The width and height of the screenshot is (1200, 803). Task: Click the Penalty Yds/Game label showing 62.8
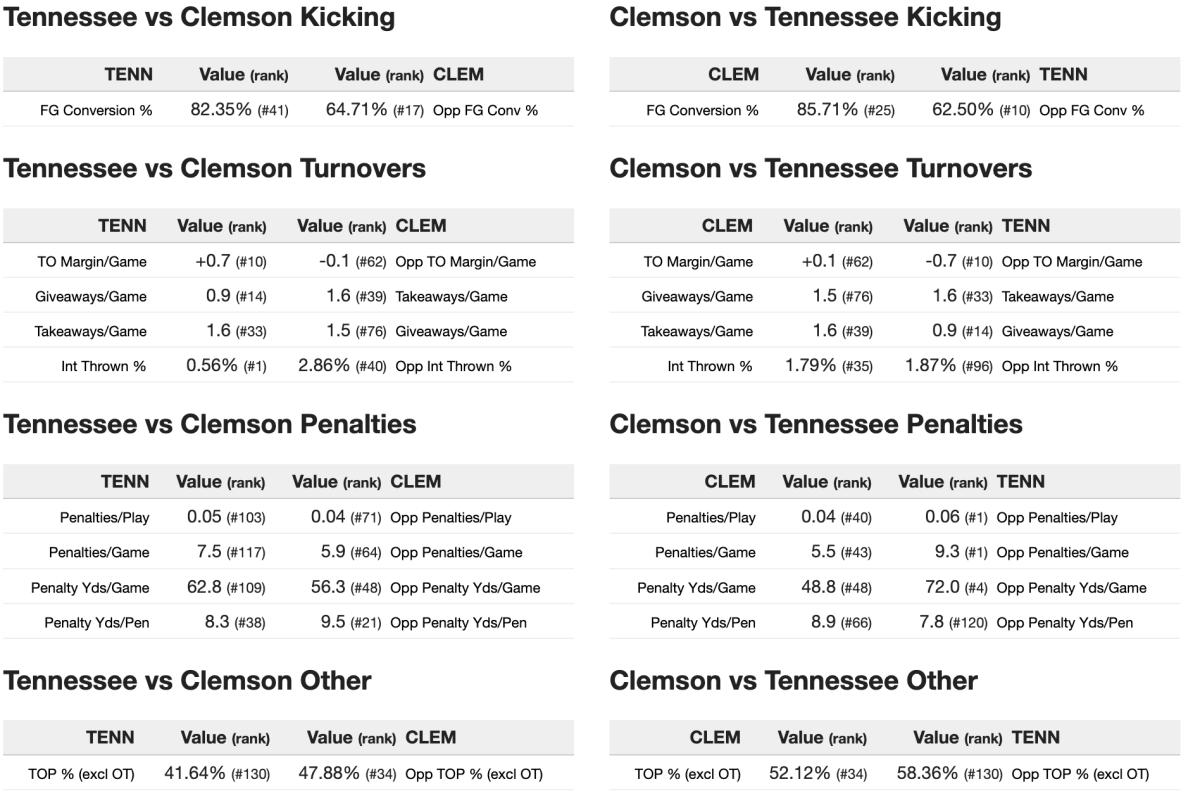tap(90, 588)
